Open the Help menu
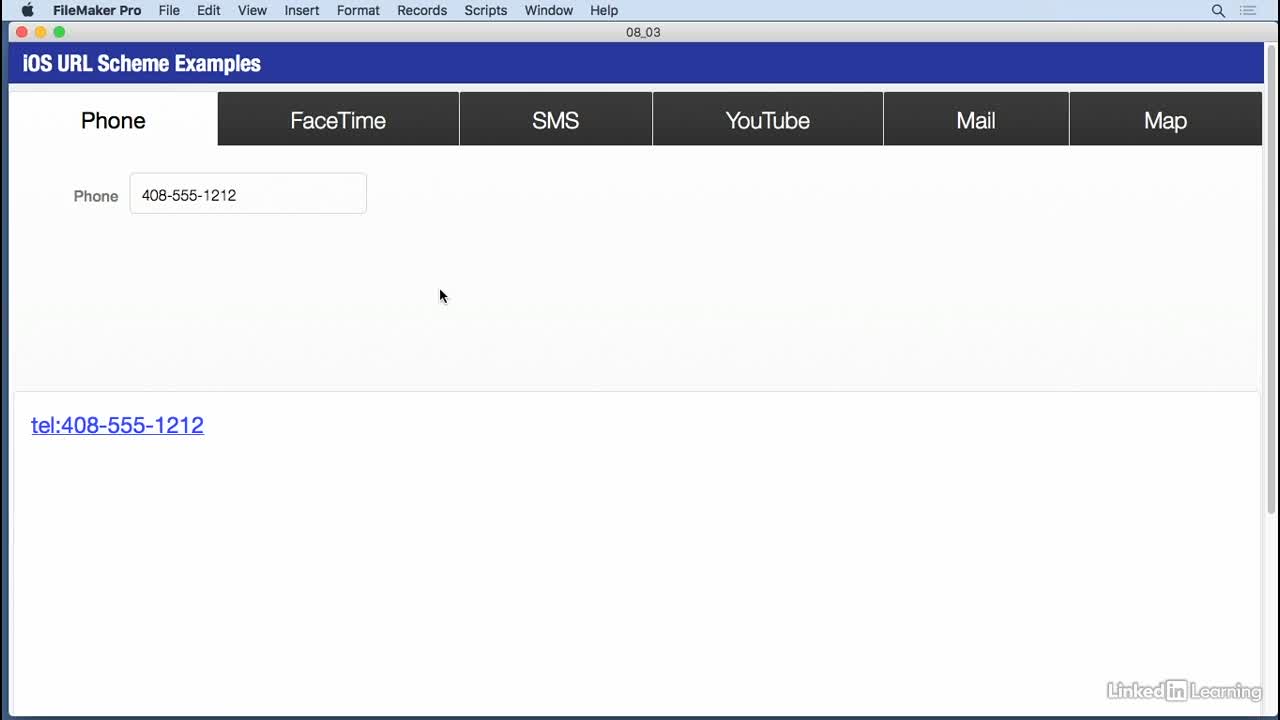Image resolution: width=1280 pixels, height=720 pixels. click(x=604, y=10)
